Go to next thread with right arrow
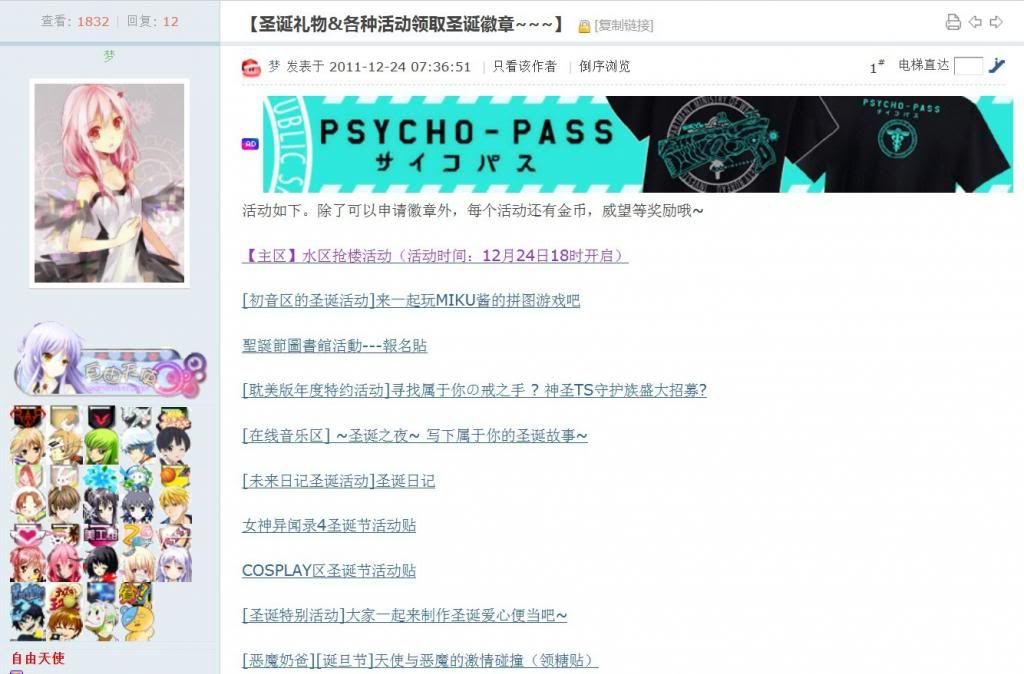 (996, 22)
